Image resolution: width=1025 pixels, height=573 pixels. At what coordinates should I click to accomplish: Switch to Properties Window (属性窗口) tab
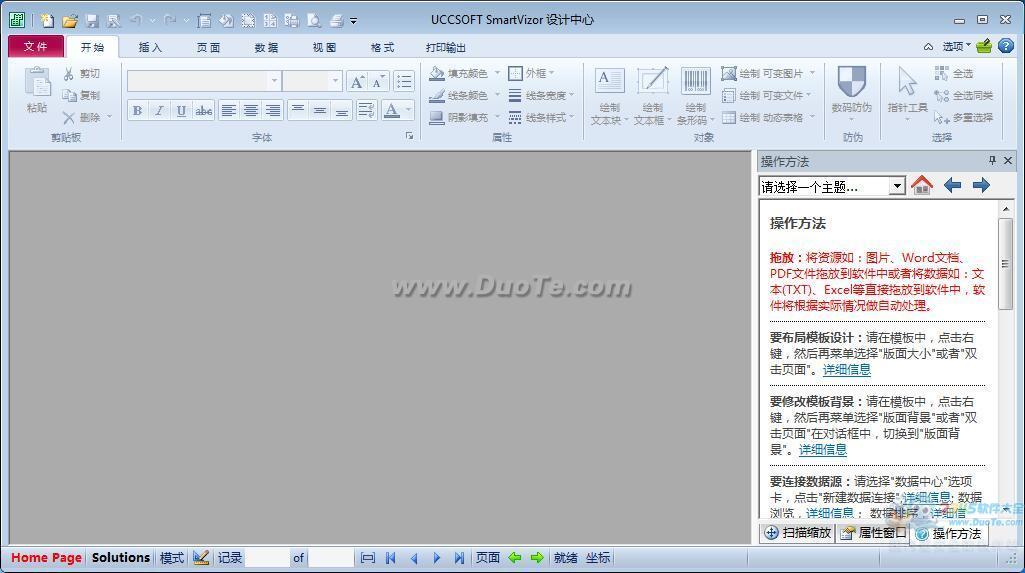coord(874,532)
